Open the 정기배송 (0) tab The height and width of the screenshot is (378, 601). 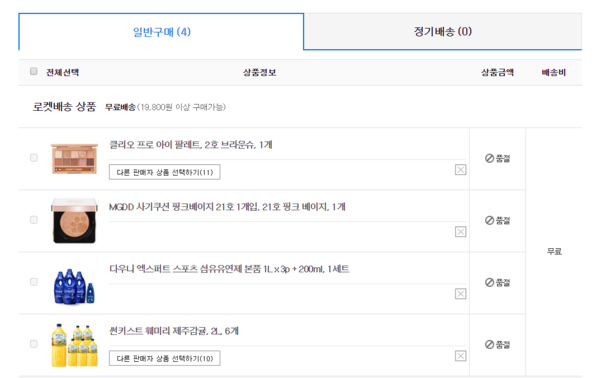pyautogui.click(x=443, y=31)
